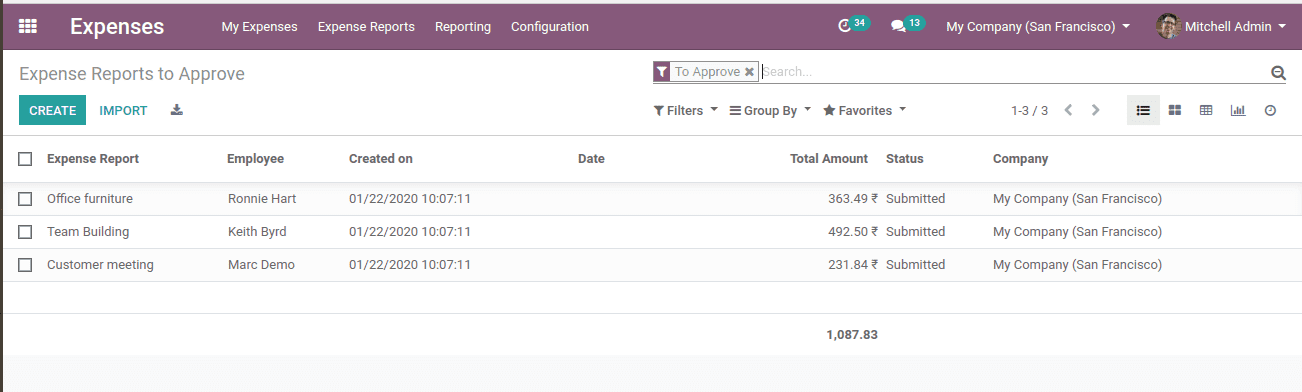Click the CREATE button
This screenshot has height=392, width=1302.
coord(52,110)
